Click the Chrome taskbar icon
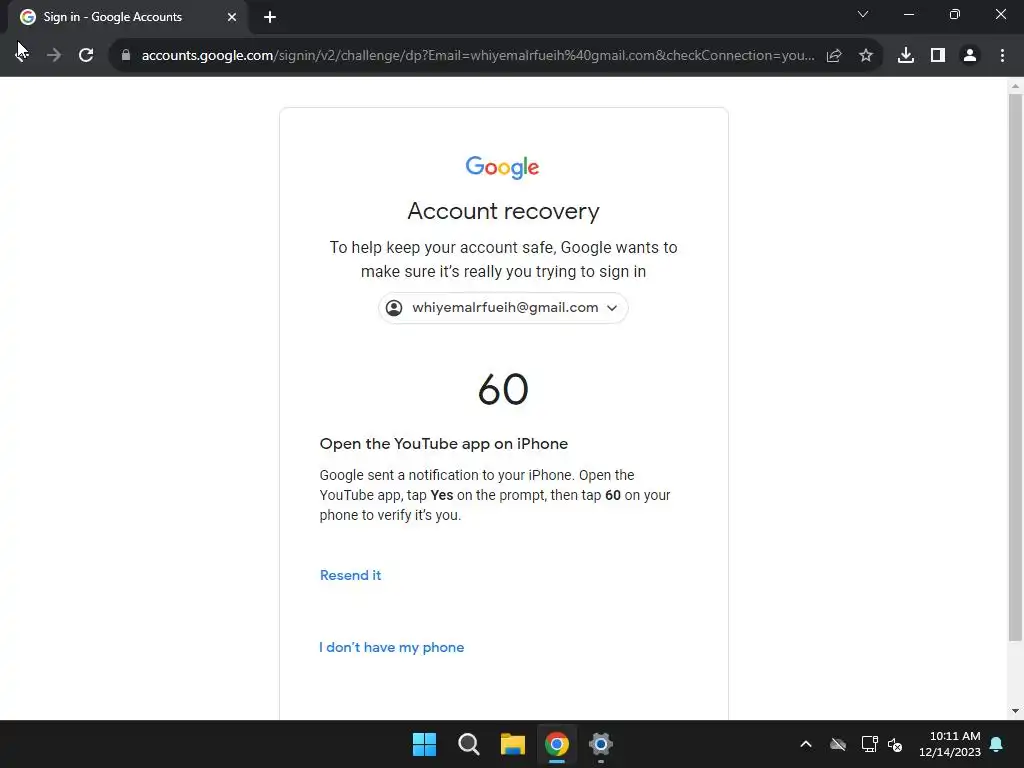Image resolution: width=1024 pixels, height=768 pixels. click(556, 744)
